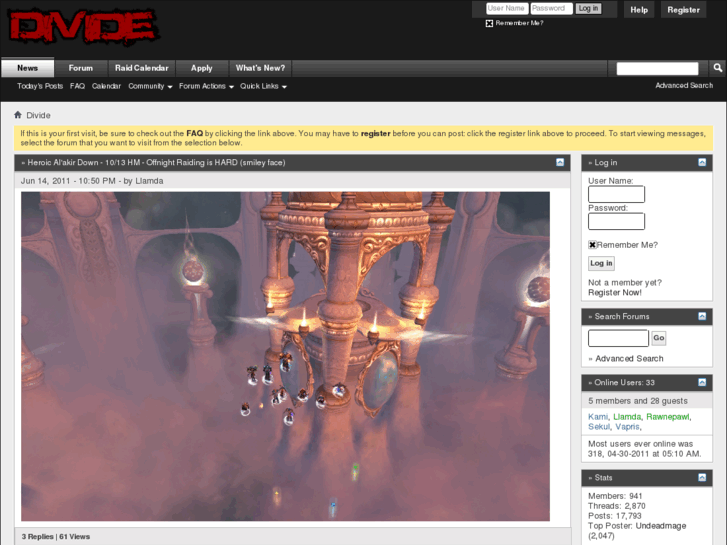Open online user Vapris's profile
727x545 pixels.
(627, 426)
